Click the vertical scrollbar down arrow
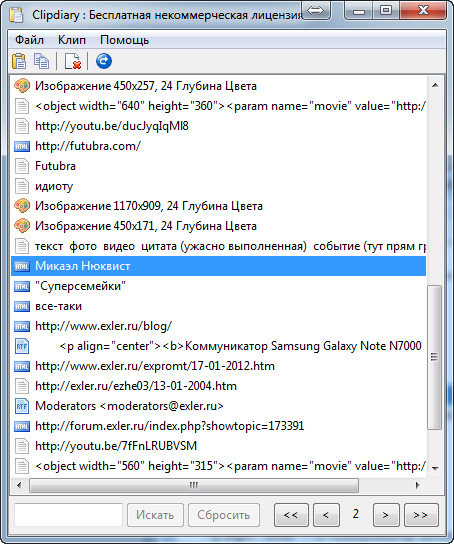Viewport: 454px width, 544px height. 436,468
